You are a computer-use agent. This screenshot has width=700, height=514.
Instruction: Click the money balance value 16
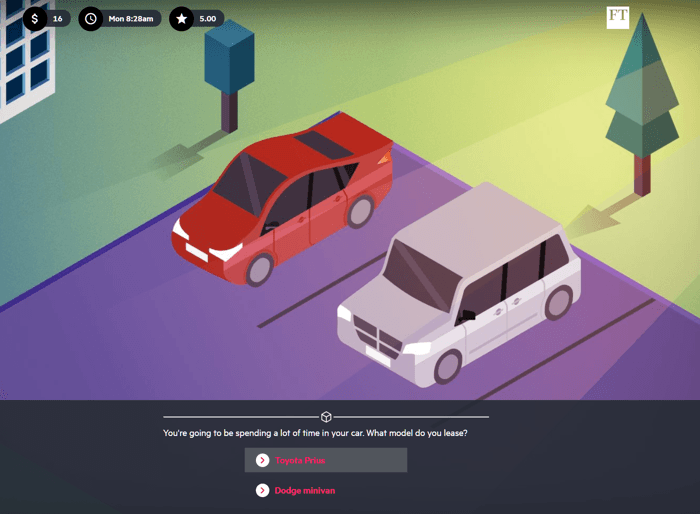point(57,18)
